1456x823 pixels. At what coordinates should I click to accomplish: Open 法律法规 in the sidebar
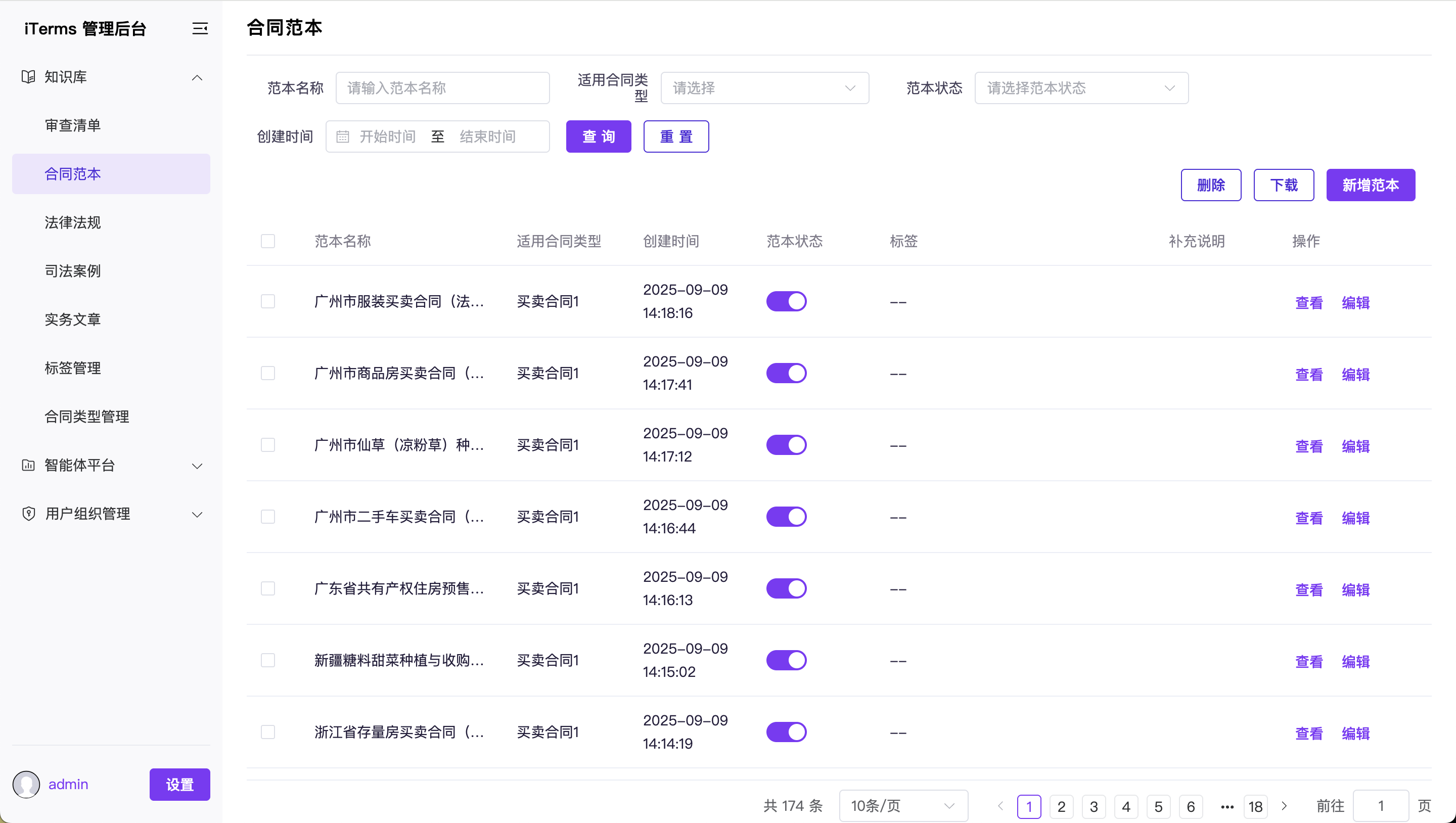73,223
